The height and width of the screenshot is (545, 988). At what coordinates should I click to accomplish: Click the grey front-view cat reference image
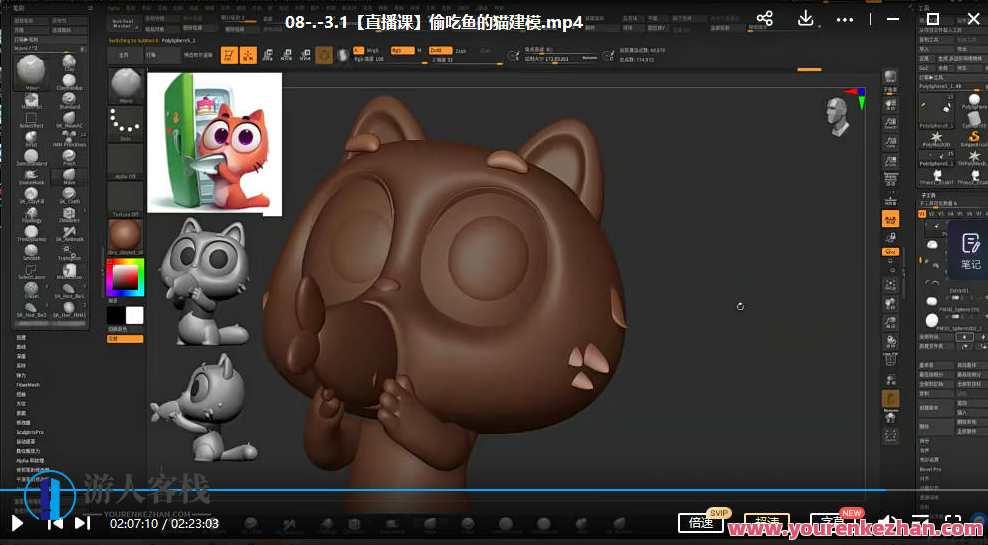[x=205, y=280]
